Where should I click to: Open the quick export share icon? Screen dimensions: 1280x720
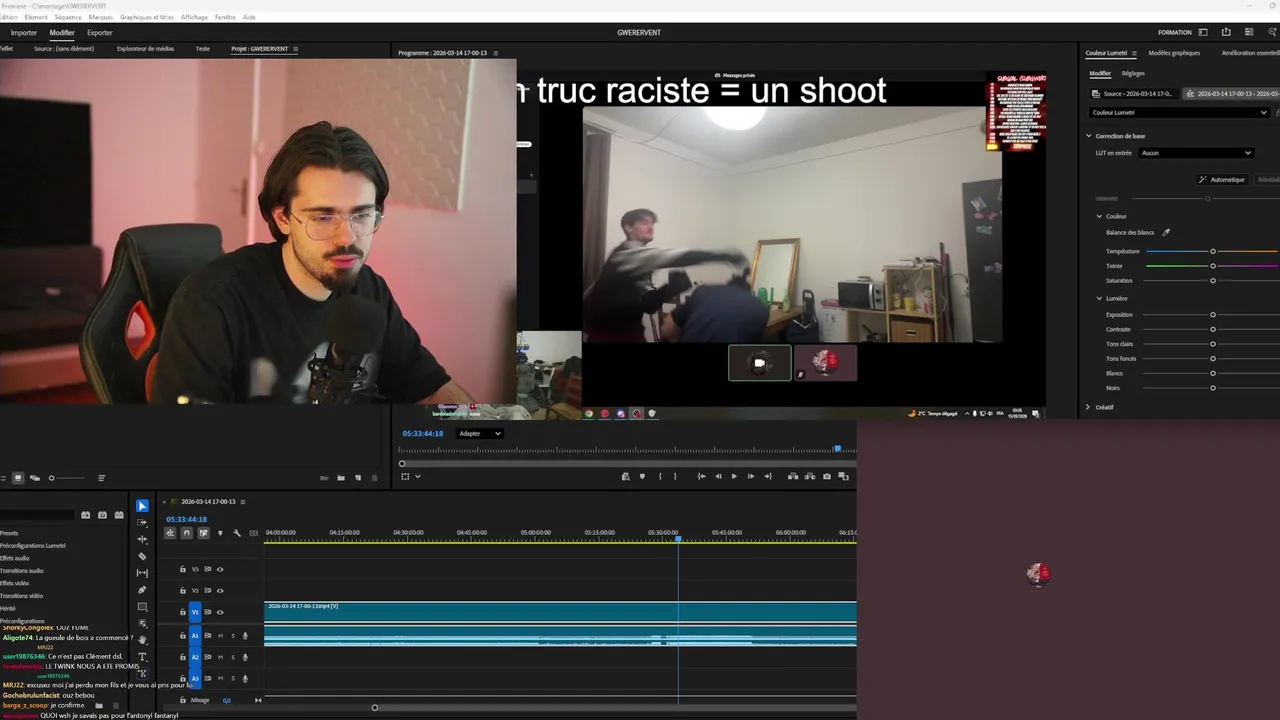[1226, 32]
